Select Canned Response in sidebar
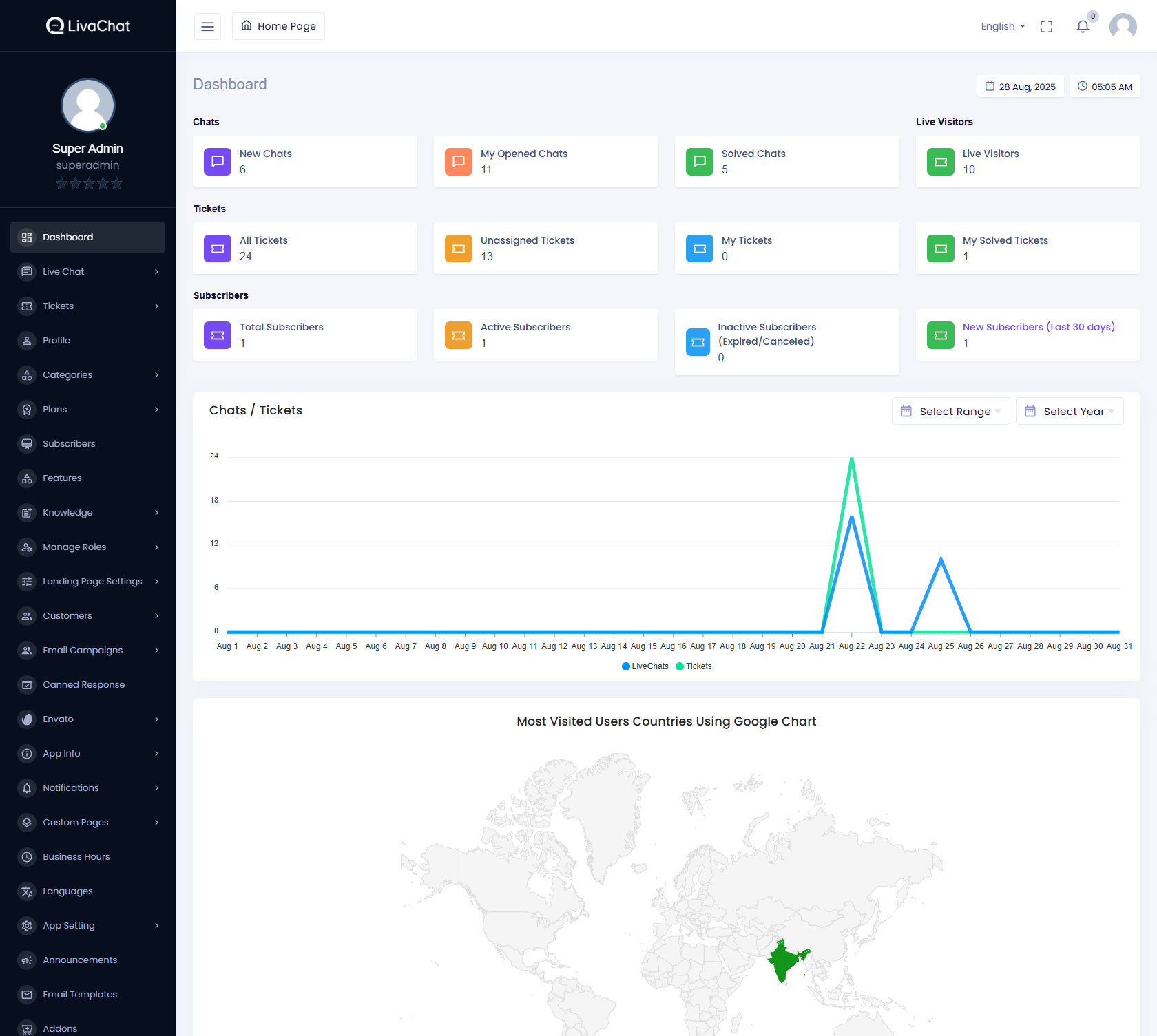Viewport: 1157px width, 1036px height. (83, 685)
